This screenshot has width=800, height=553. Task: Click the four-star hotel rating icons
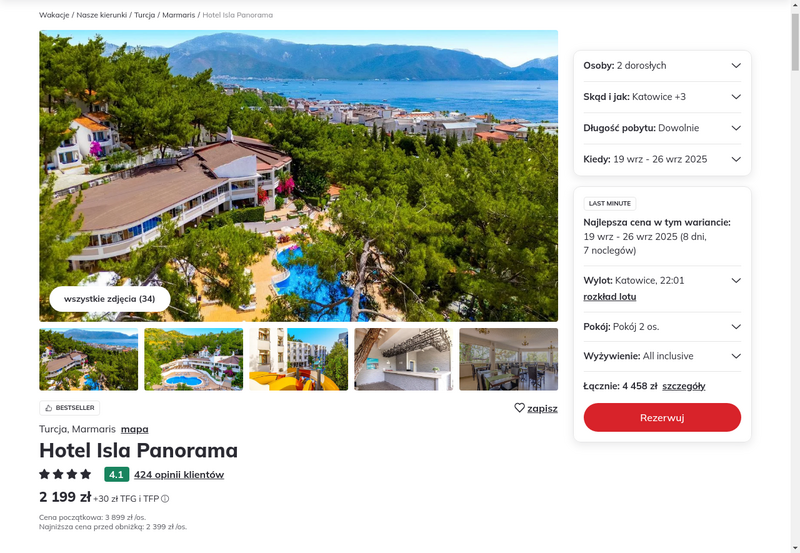(65, 474)
